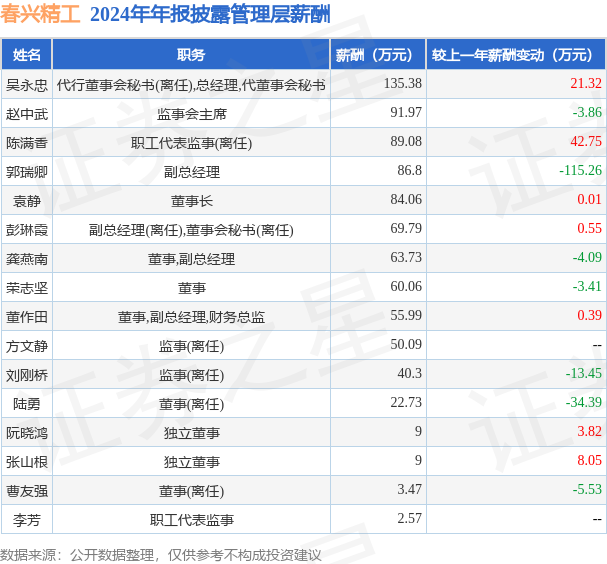Click the name 赵中武
The height and width of the screenshot is (564, 607).
[27, 114]
